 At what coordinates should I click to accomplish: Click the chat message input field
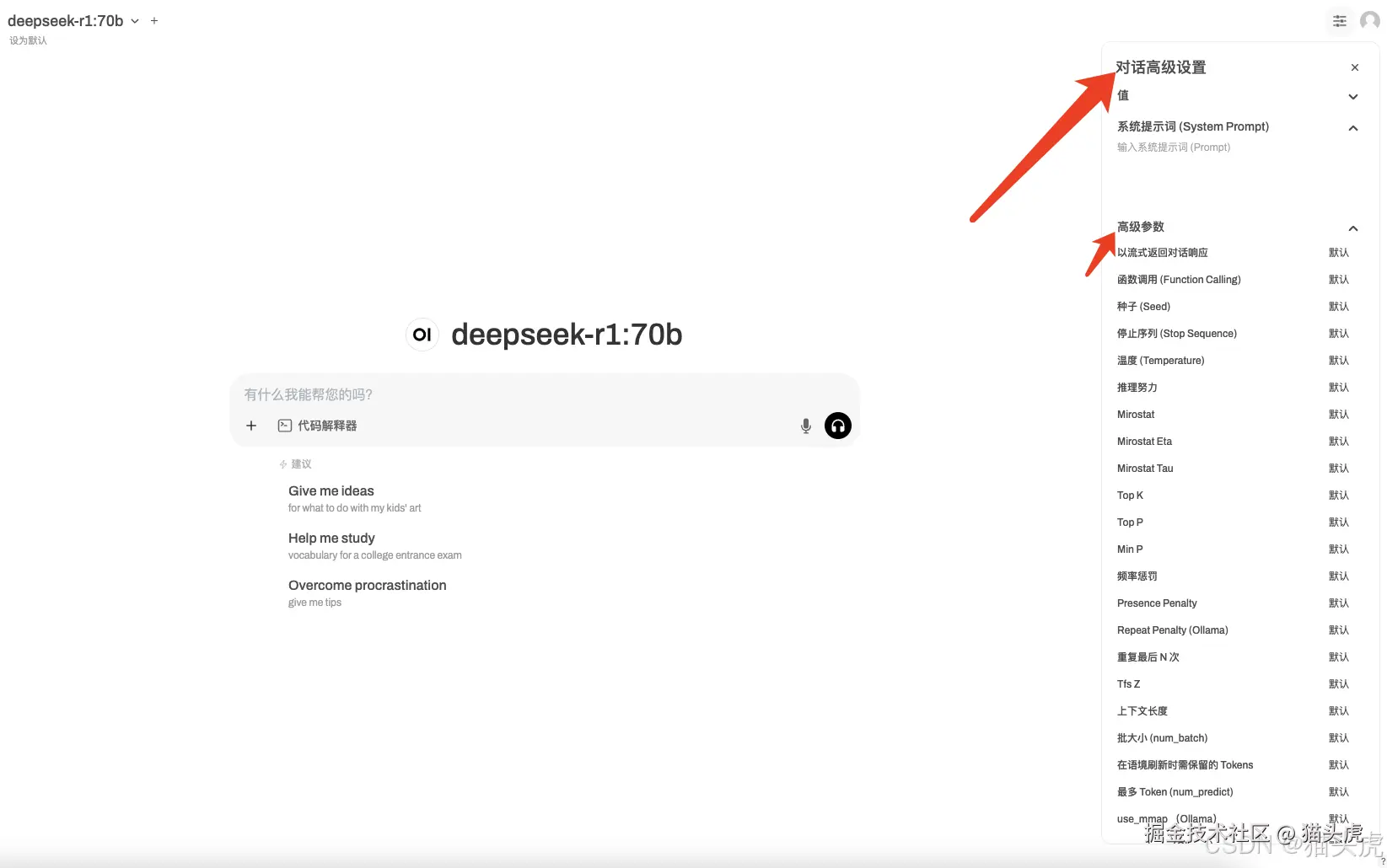point(544,394)
